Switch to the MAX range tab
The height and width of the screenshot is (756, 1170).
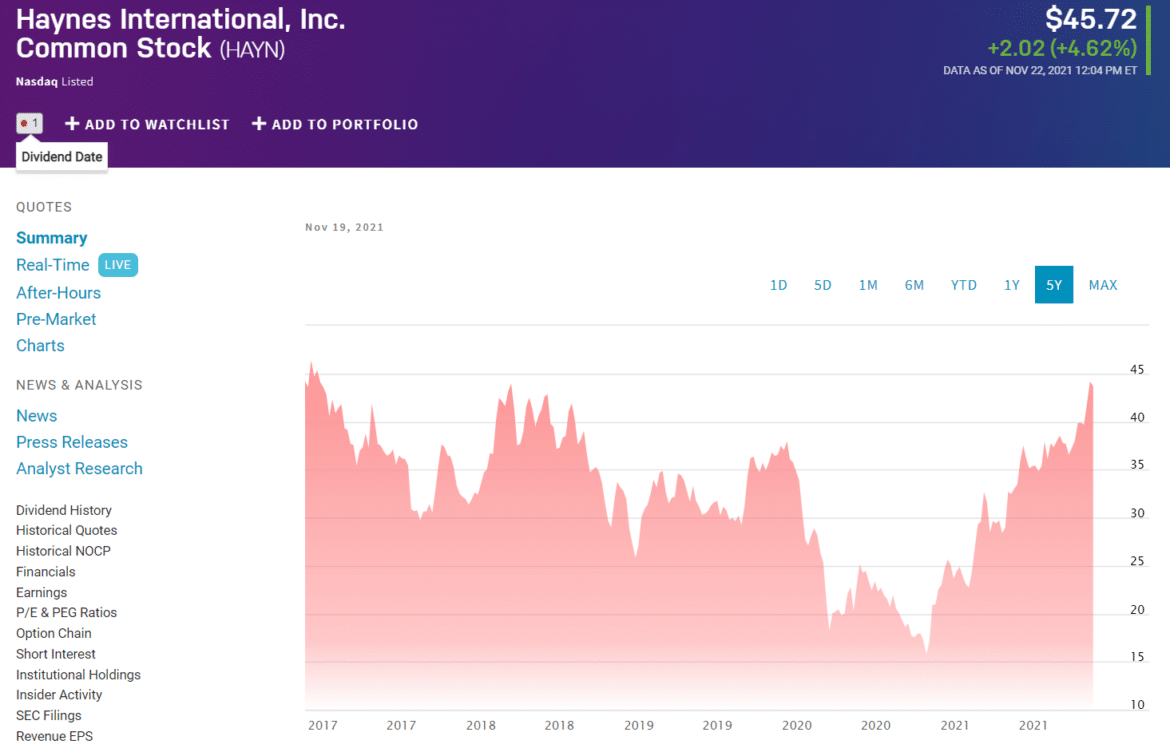click(x=1103, y=284)
